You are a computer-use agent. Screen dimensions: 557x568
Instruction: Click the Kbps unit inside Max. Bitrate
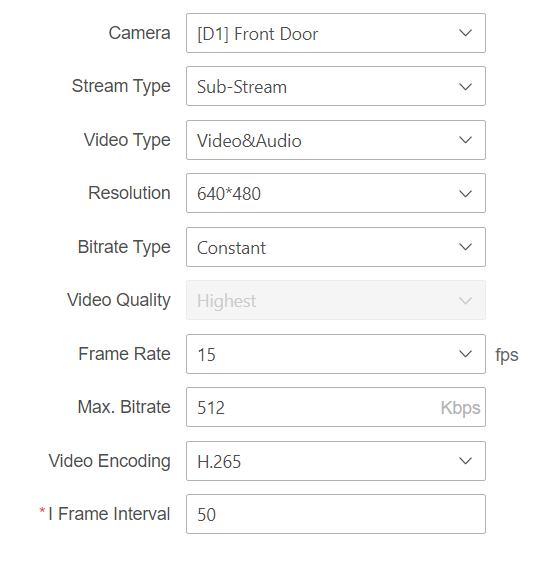(460, 408)
